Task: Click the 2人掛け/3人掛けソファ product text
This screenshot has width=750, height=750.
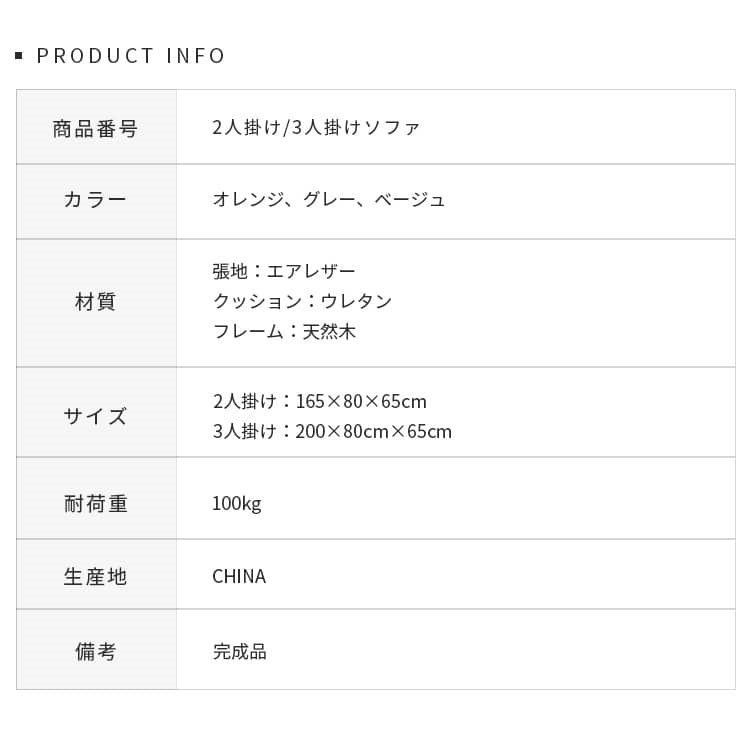Action: (316, 128)
